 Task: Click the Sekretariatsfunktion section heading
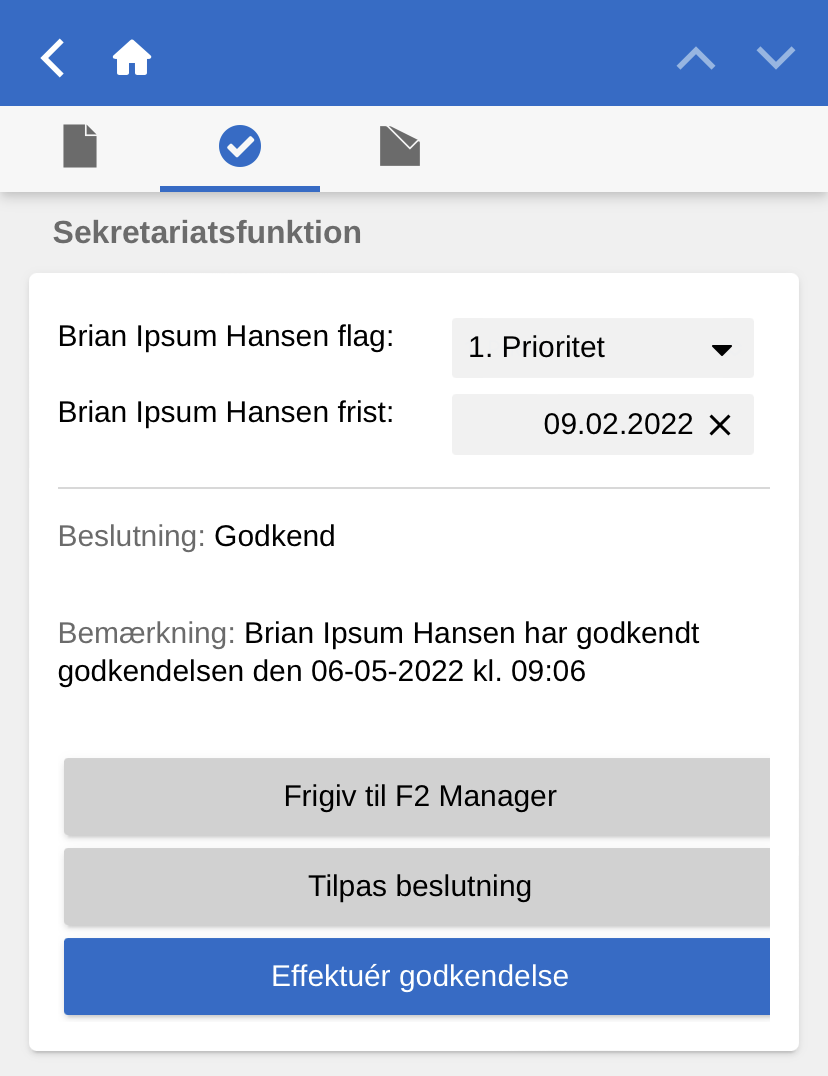207,233
